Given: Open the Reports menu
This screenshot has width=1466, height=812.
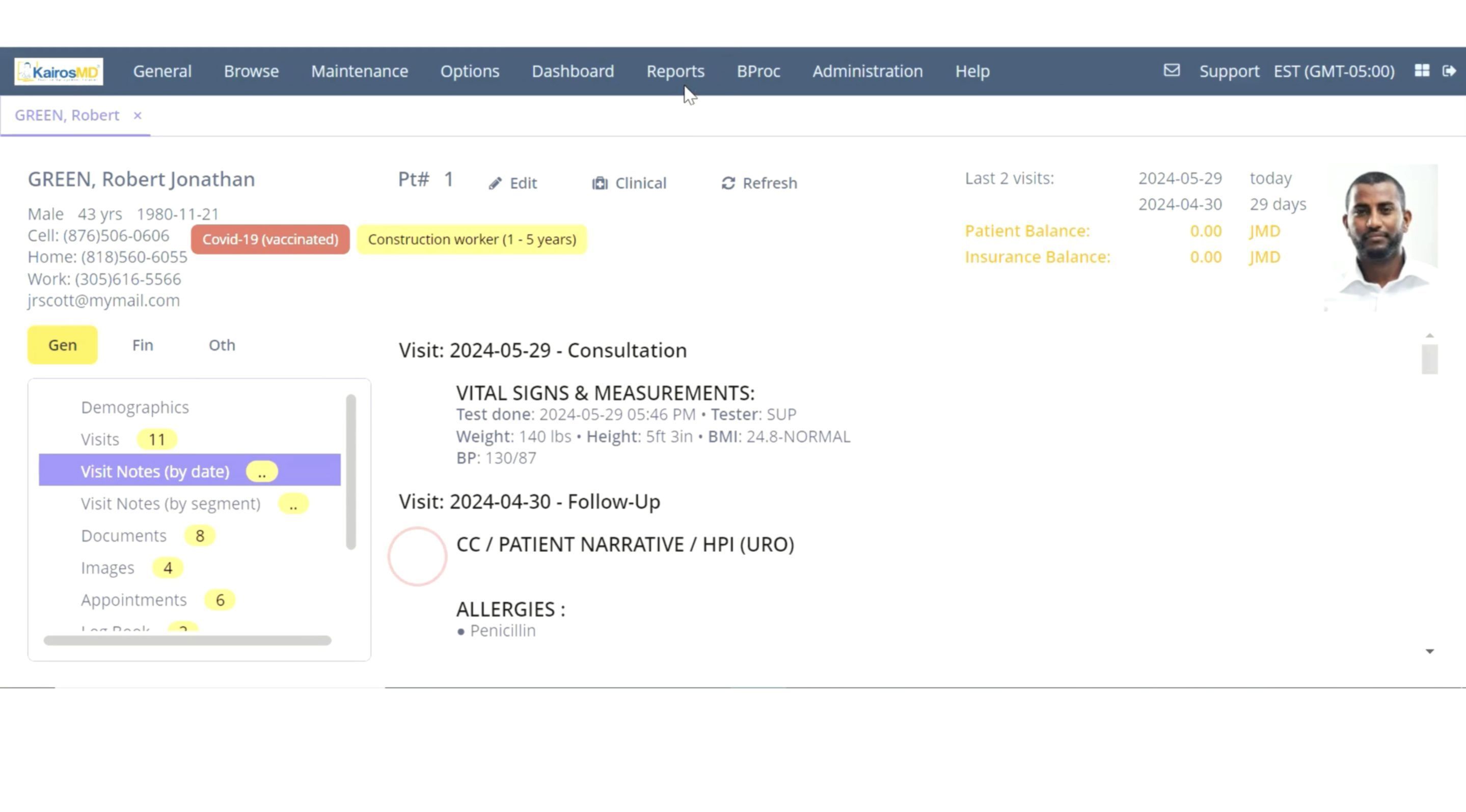Looking at the screenshot, I should pyautogui.click(x=675, y=71).
